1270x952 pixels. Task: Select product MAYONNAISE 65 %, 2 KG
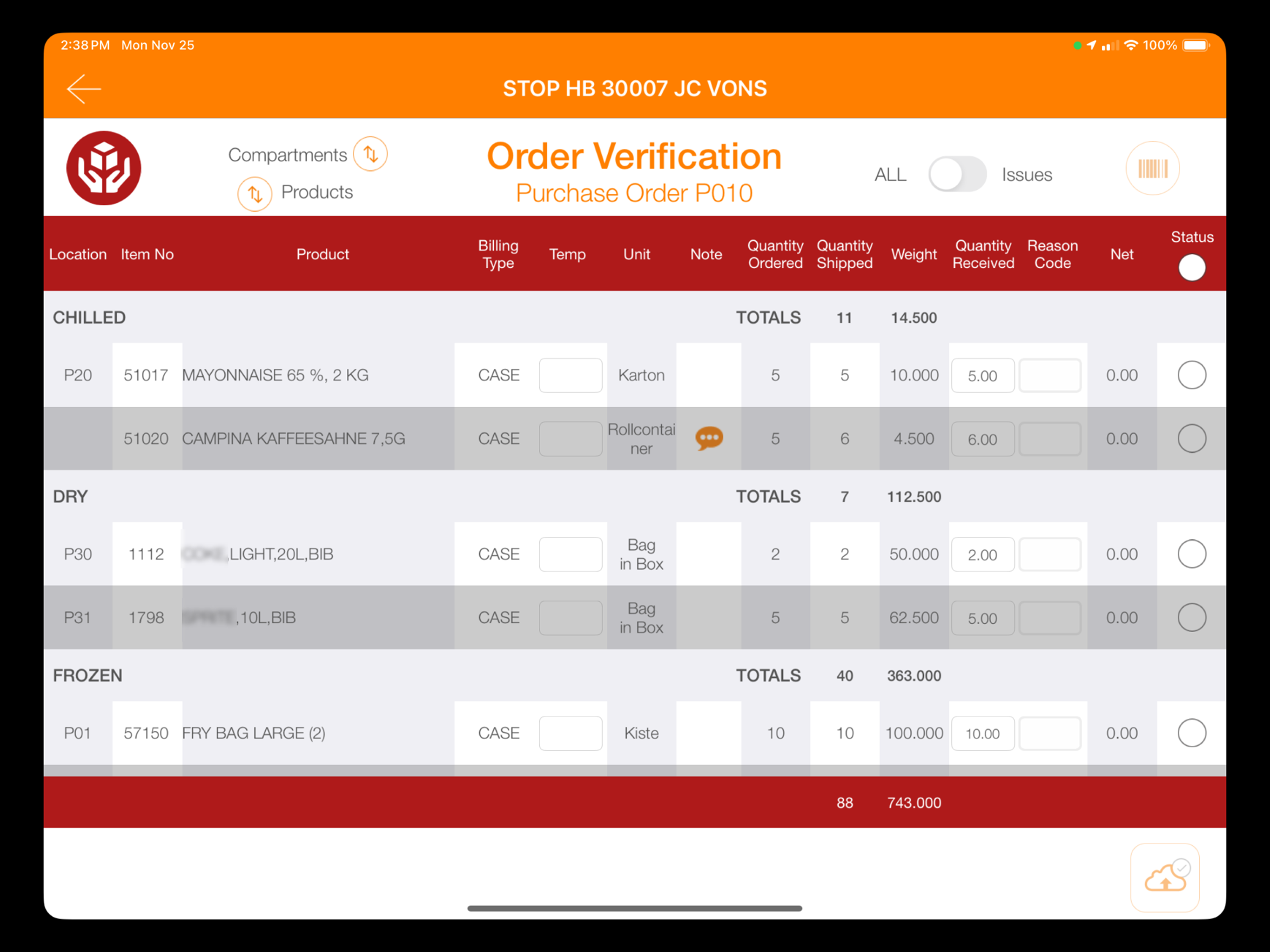click(275, 376)
